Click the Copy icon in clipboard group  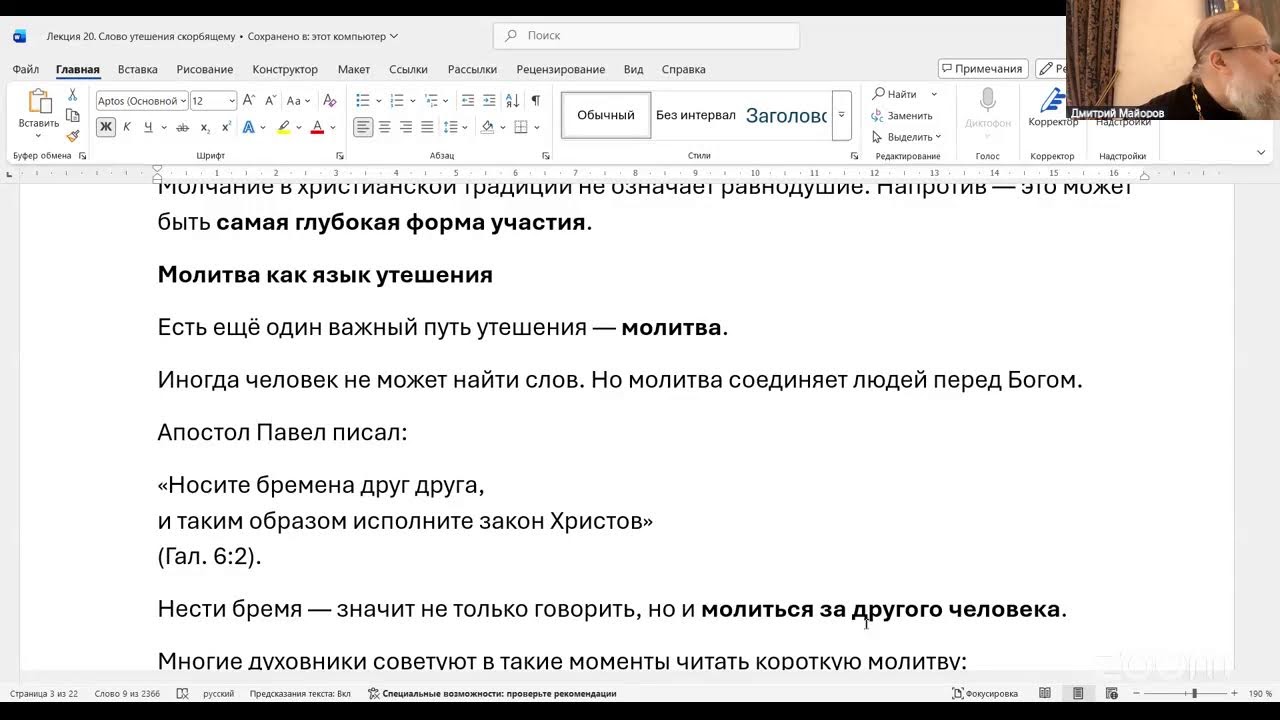tap(72, 115)
